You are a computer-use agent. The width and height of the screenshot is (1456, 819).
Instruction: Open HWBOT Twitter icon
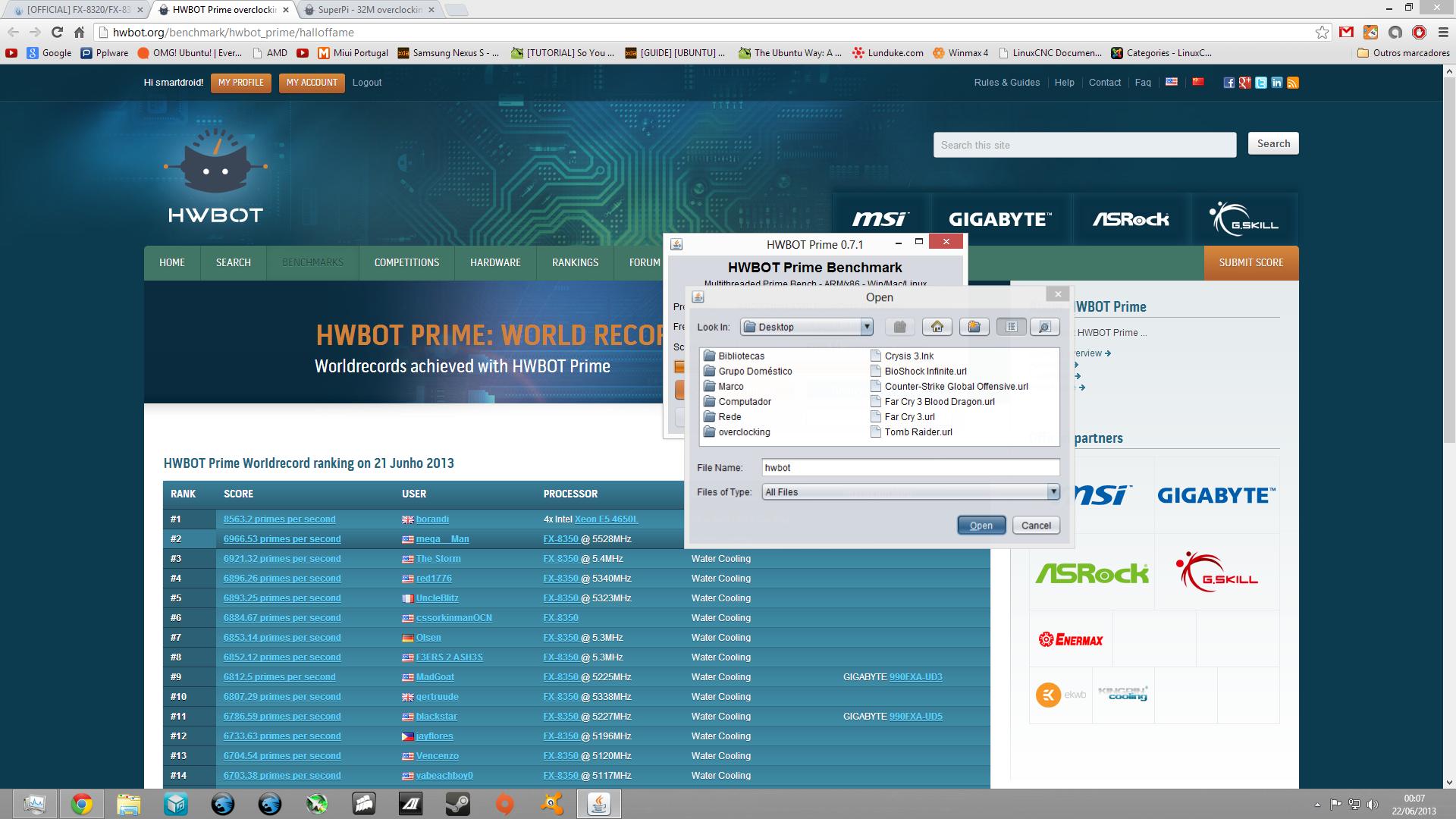pos(1260,83)
